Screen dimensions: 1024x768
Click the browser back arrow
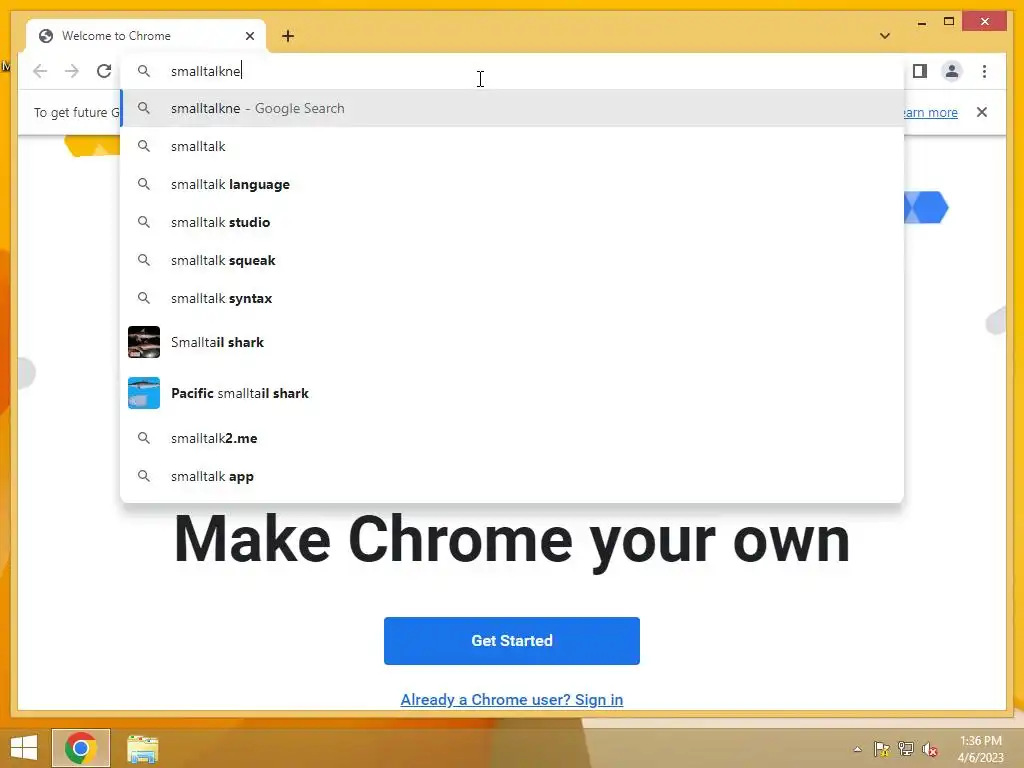coord(40,71)
